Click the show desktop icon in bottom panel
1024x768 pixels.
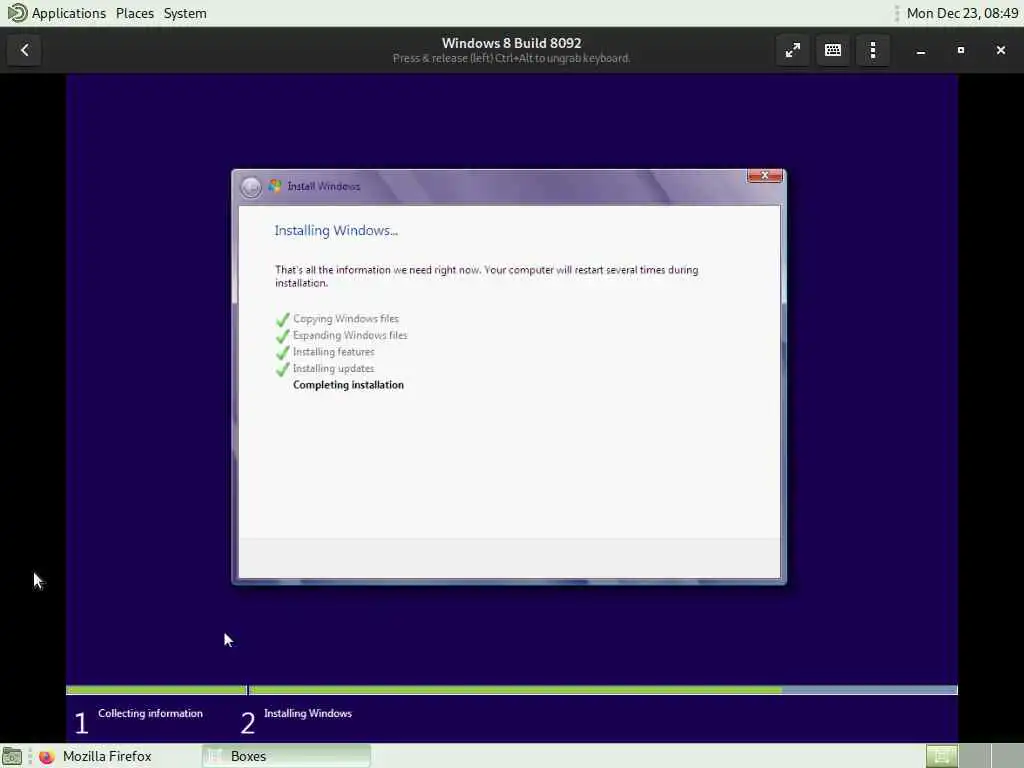click(12, 756)
